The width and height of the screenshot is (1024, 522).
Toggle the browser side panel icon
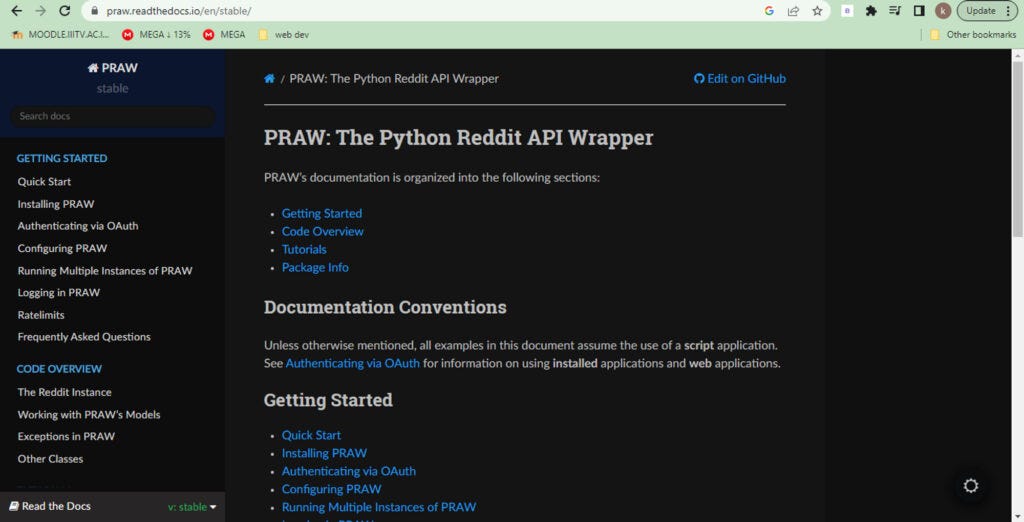pos(919,11)
